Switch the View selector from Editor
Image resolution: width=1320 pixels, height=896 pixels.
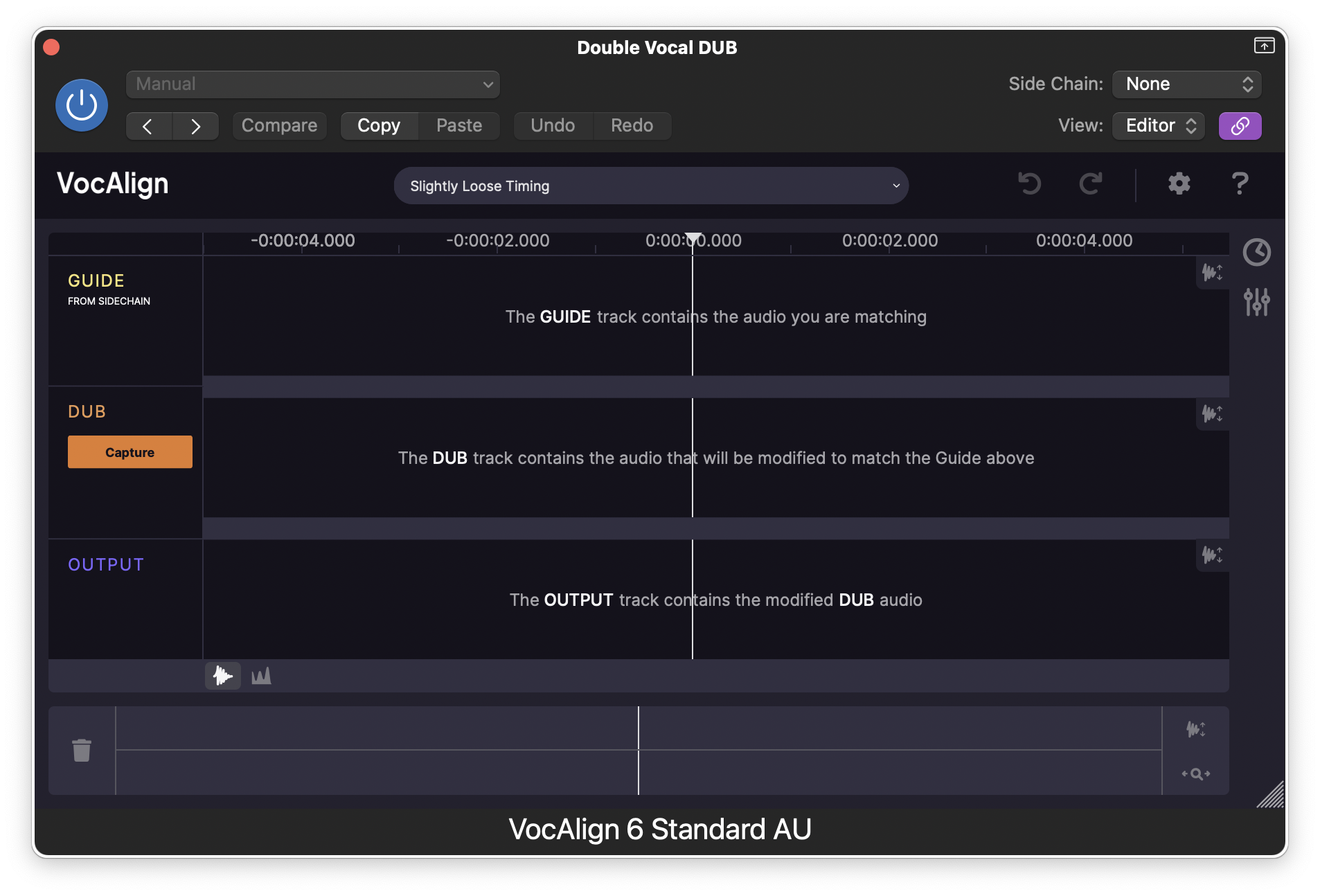click(1157, 125)
